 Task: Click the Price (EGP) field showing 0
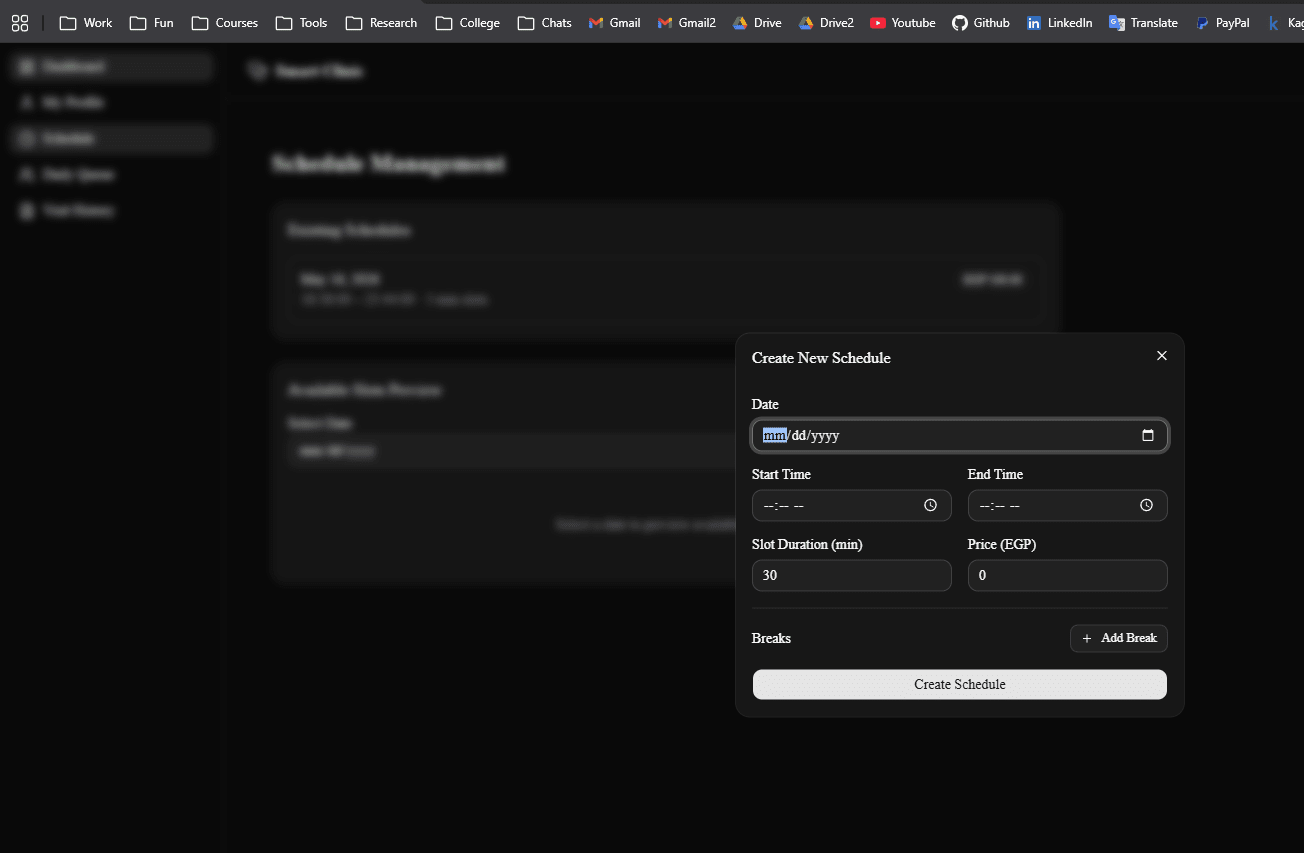pyautogui.click(x=1068, y=576)
